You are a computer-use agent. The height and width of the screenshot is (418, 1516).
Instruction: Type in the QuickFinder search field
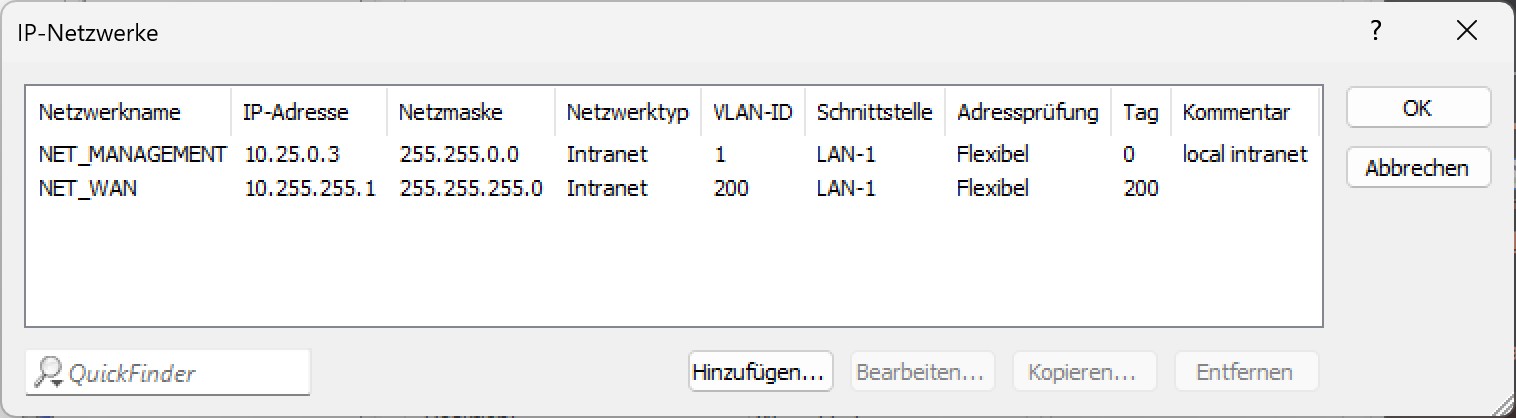click(180, 373)
